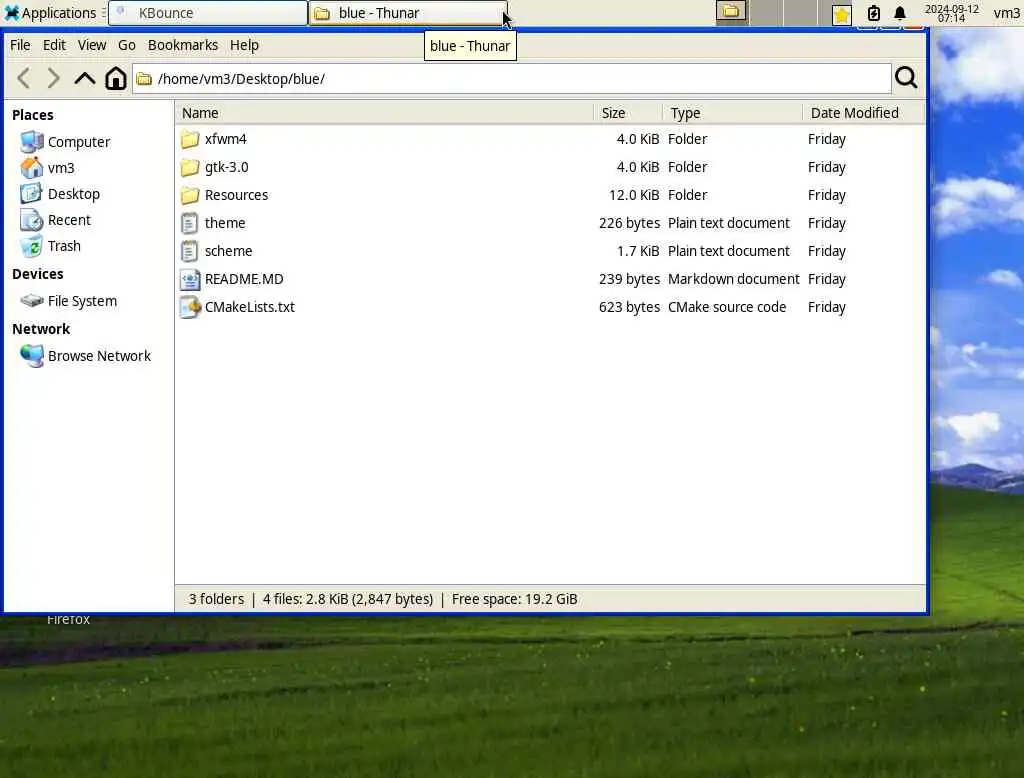This screenshot has width=1024, height=778.
Task: Open Recent in the Places sidebar
Action: click(x=56, y=220)
